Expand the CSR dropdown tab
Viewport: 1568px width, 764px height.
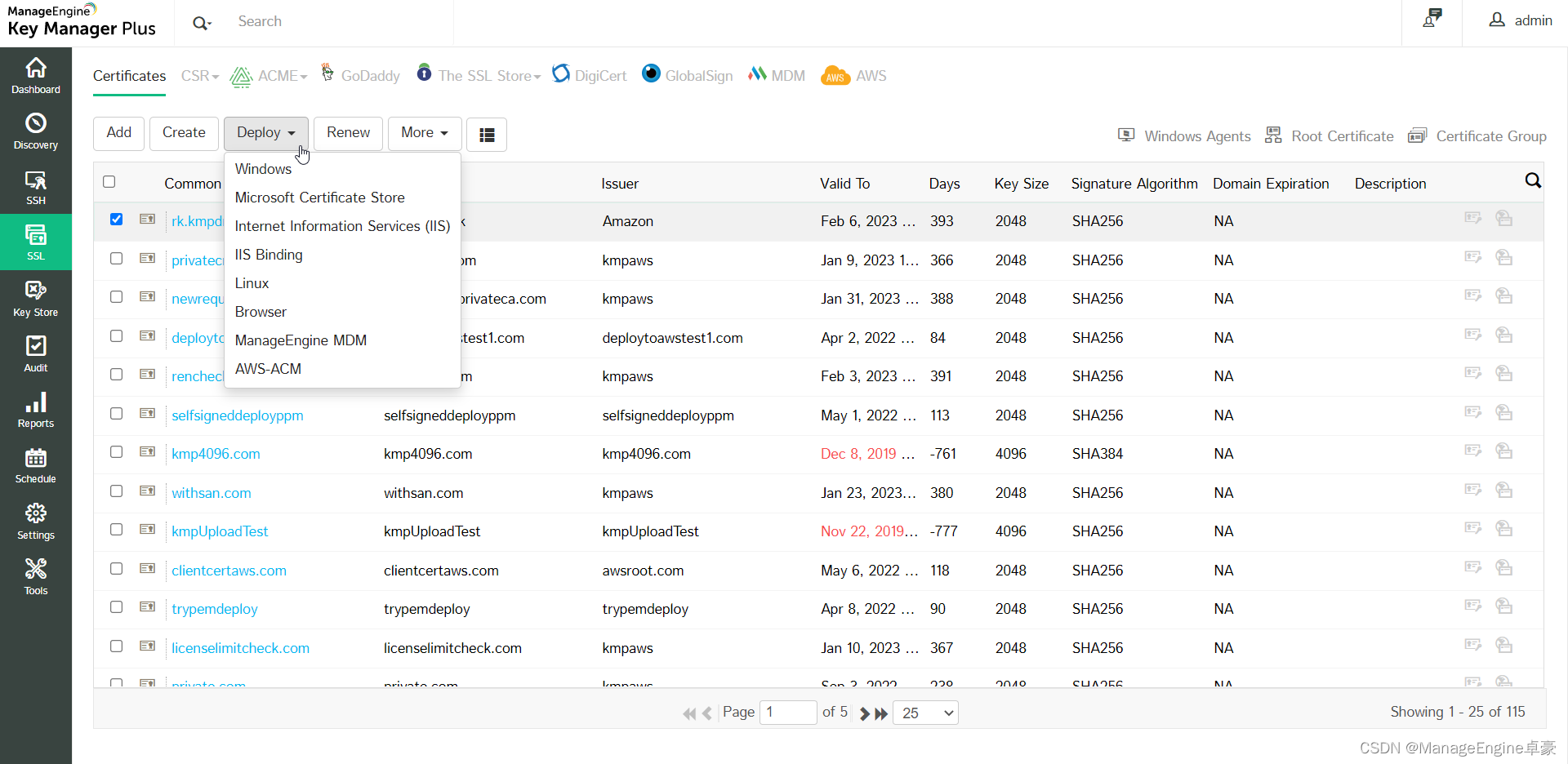click(x=200, y=76)
